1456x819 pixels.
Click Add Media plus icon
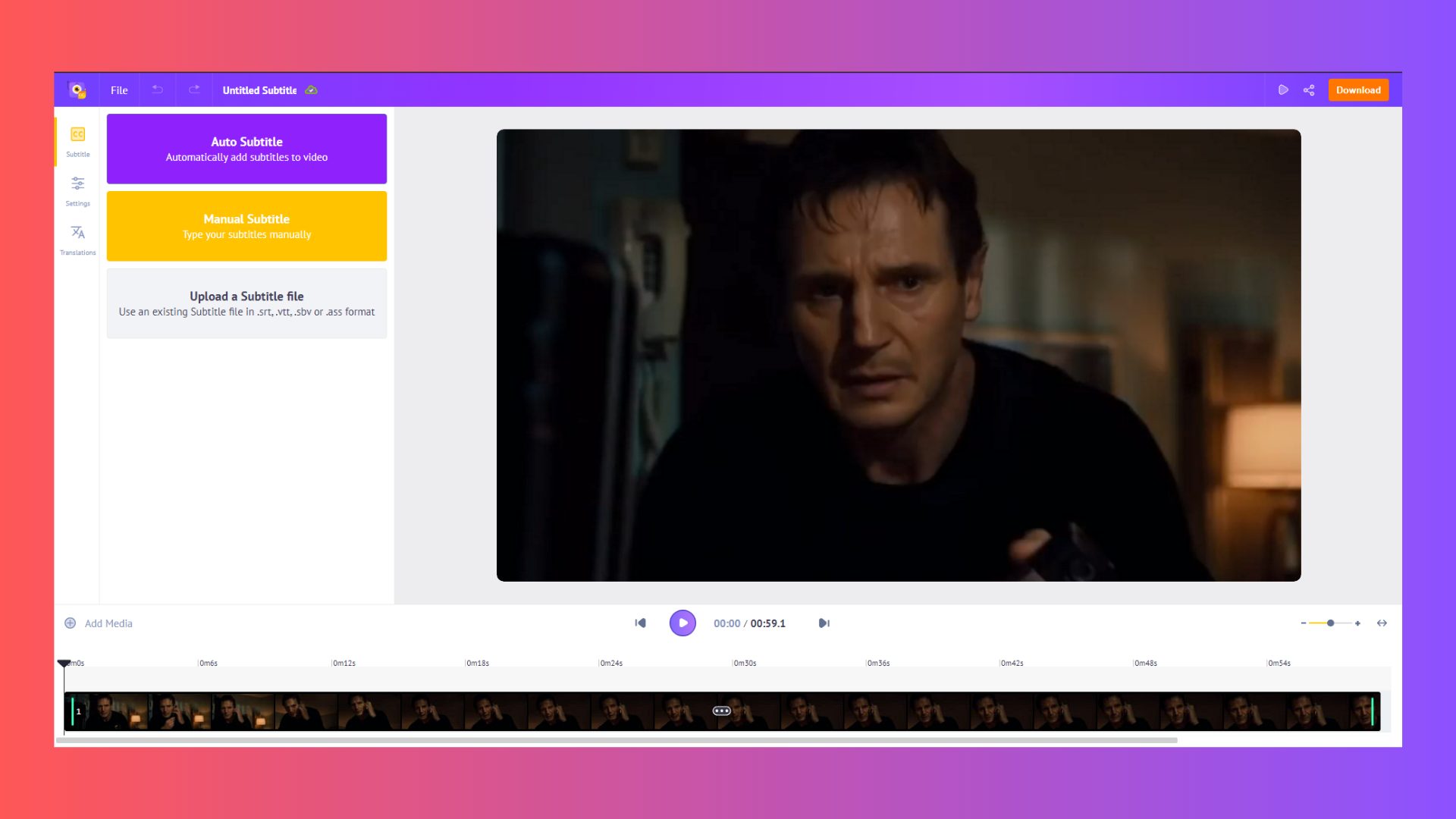tap(70, 623)
